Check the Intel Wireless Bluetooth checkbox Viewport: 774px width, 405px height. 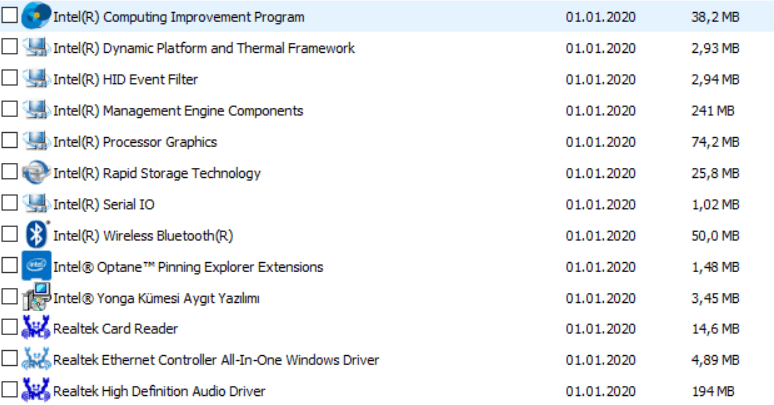click(9, 234)
